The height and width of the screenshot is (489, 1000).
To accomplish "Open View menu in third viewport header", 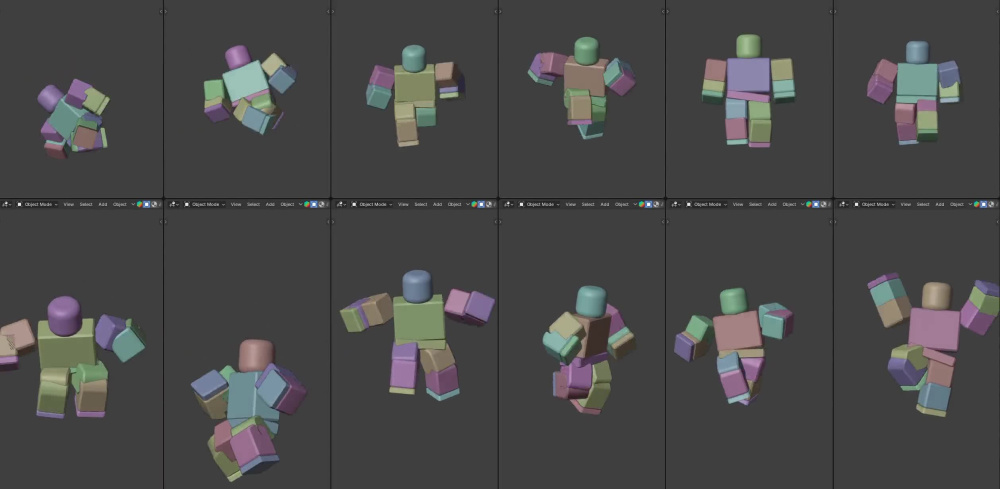I will [403, 204].
